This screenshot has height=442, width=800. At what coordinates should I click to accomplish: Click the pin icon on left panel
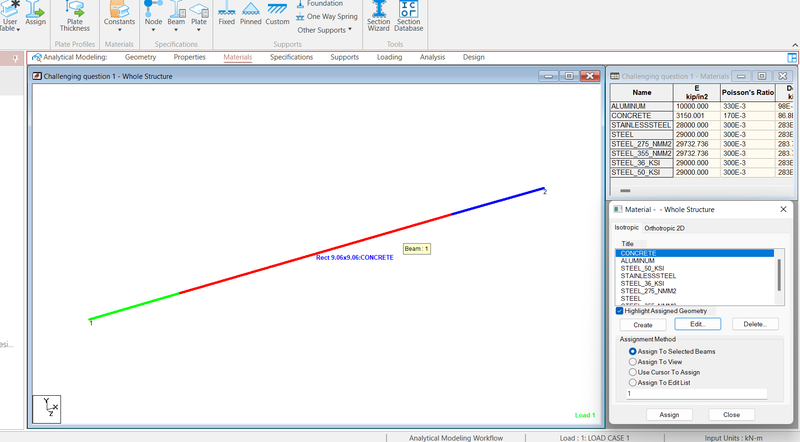click(x=15, y=59)
